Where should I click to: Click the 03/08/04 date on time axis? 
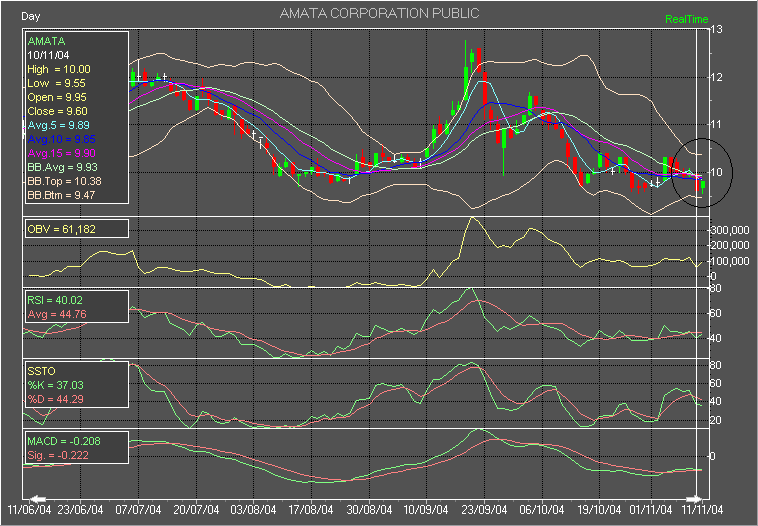coord(253,510)
